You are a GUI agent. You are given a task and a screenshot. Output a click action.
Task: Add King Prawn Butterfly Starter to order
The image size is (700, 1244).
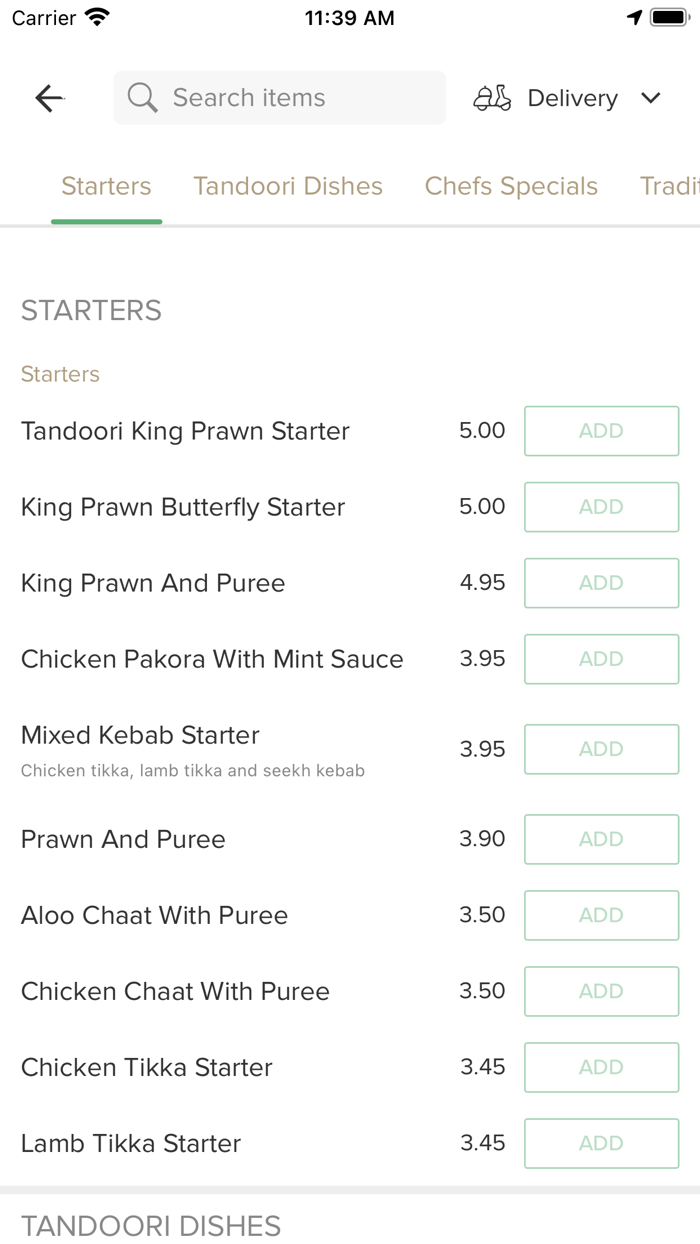pos(601,507)
